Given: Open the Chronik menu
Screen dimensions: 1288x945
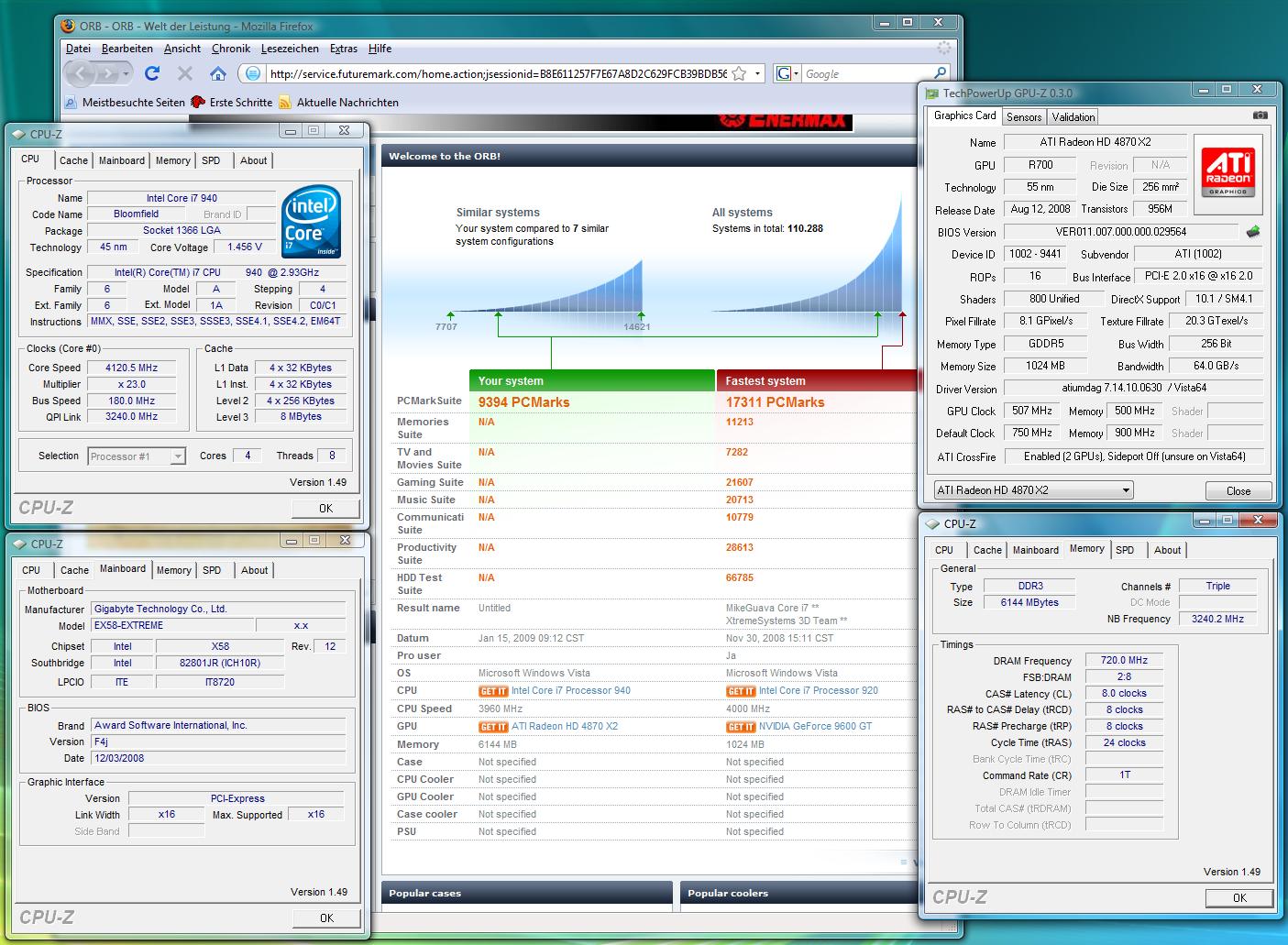Looking at the screenshot, I should pyautogui.click(x=230, y=49).
